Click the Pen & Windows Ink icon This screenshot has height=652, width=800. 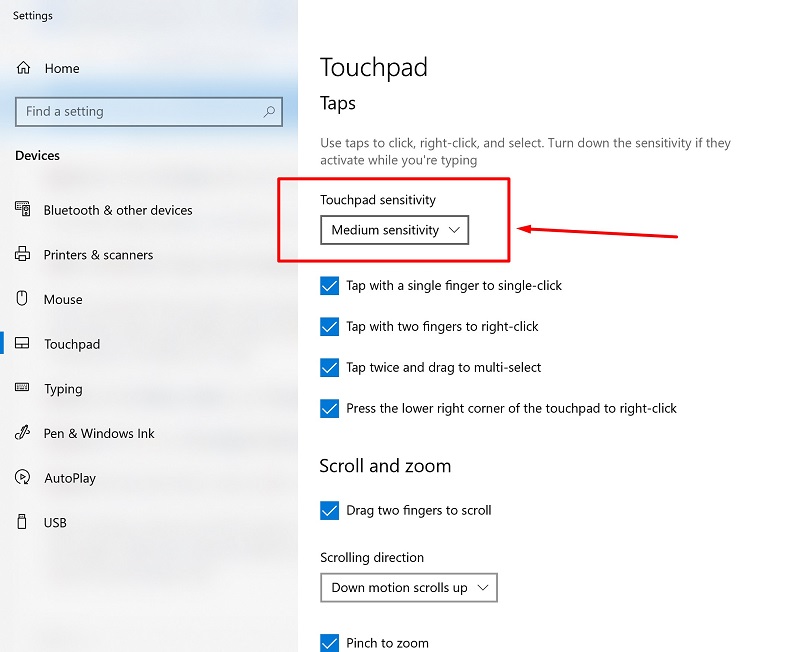(23, 433)
